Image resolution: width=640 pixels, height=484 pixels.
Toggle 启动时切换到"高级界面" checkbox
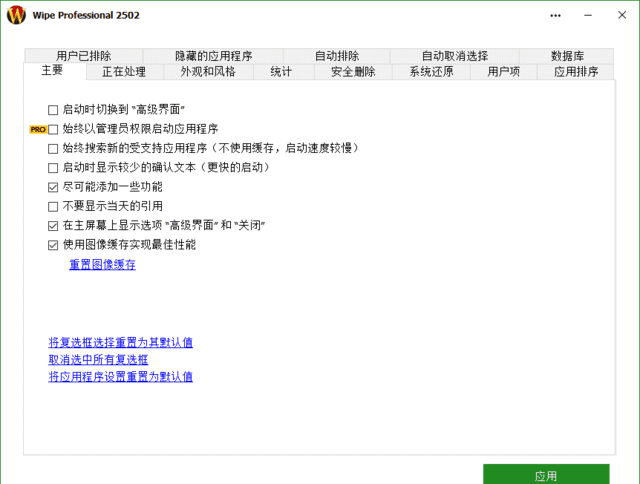[53, 110]
